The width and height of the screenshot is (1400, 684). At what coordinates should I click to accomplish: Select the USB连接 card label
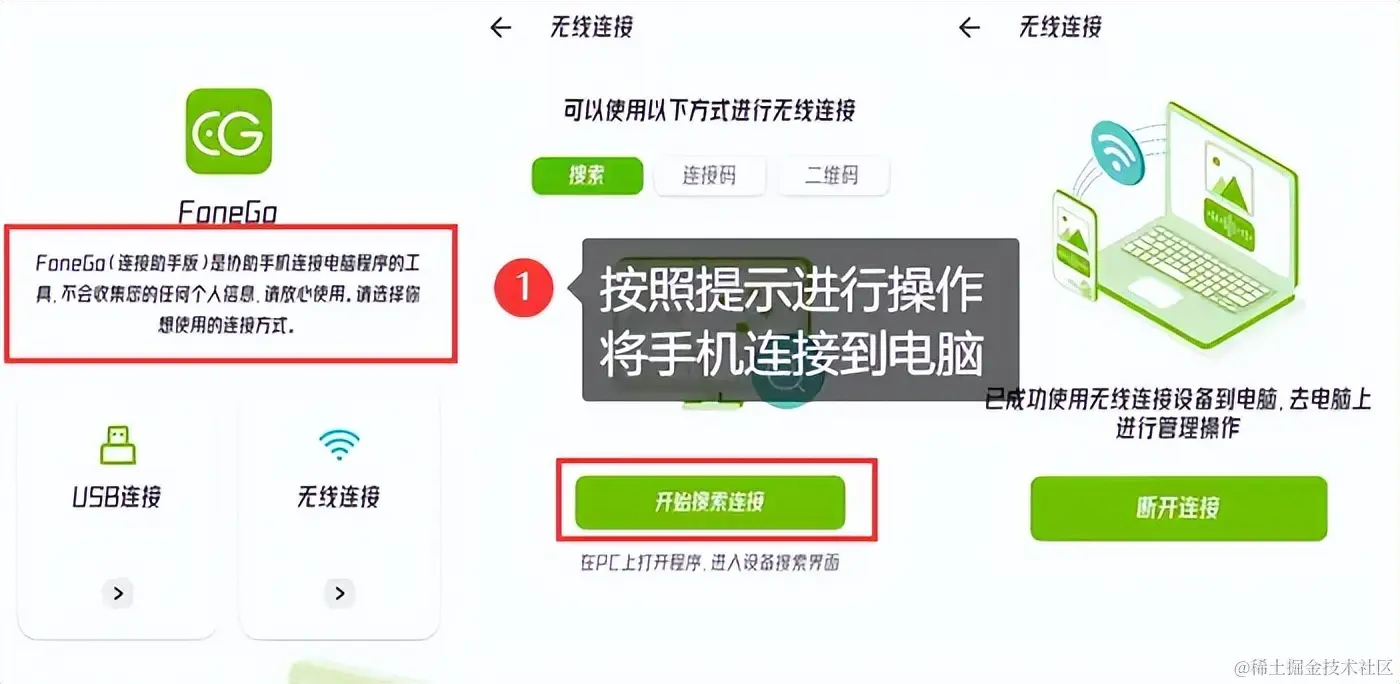click(x=117, y=497)
